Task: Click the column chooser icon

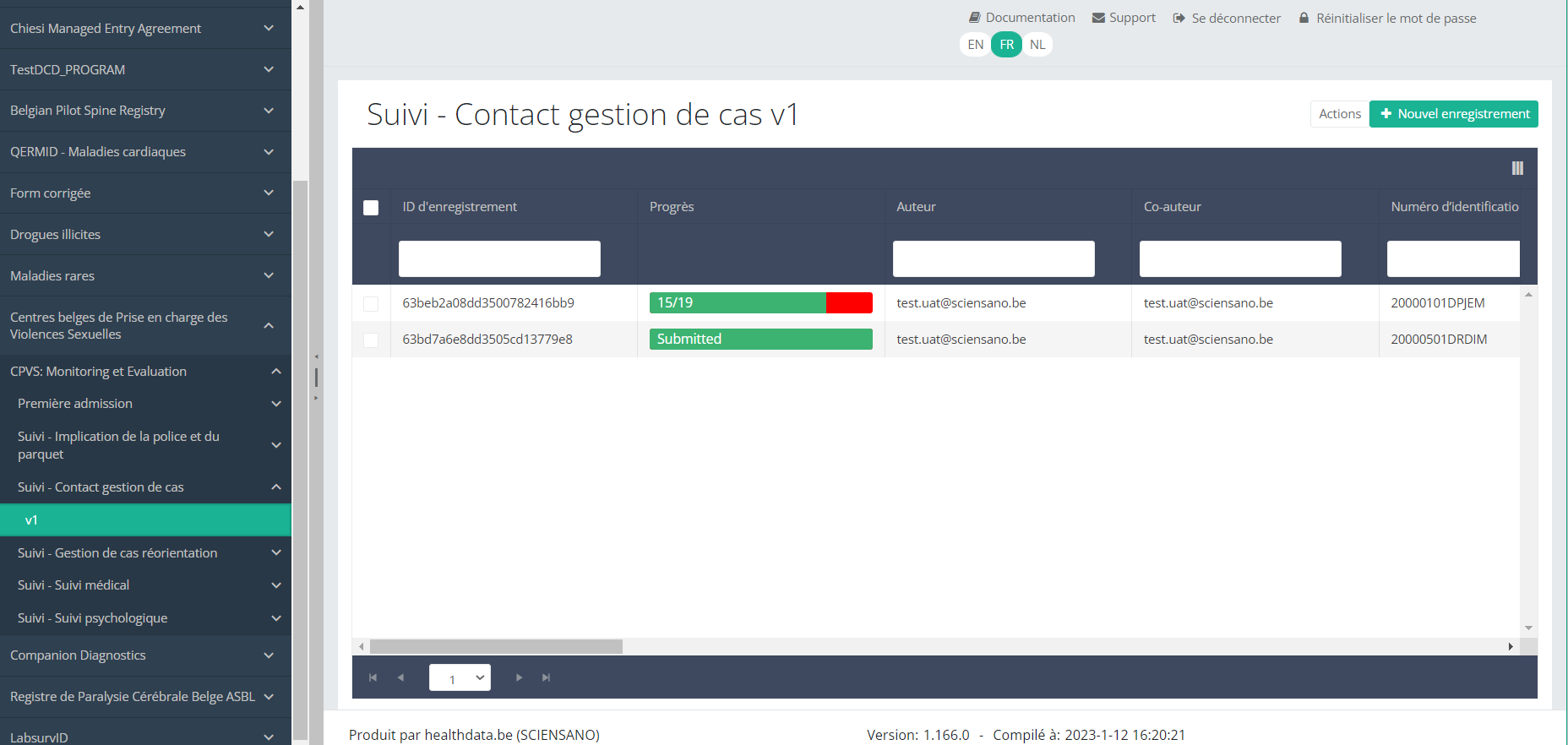Action: (x=1517, y=168)
